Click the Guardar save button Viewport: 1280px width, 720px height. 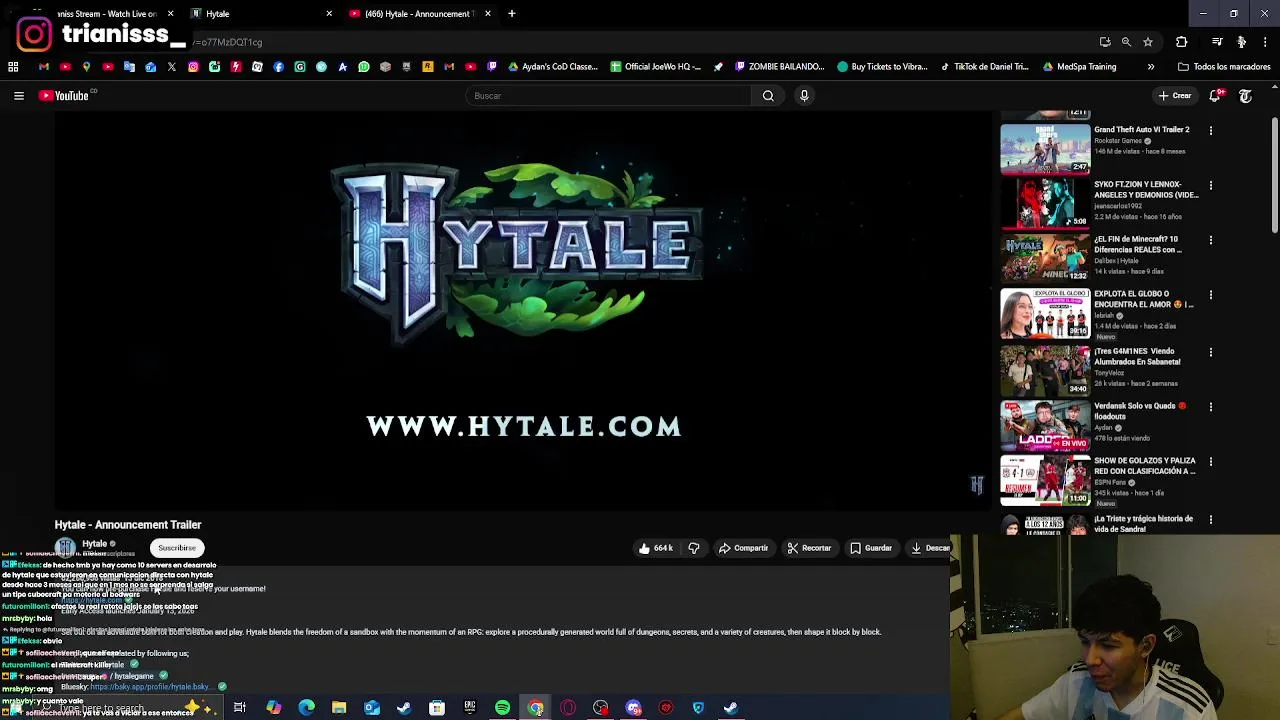tap(871, 548)
